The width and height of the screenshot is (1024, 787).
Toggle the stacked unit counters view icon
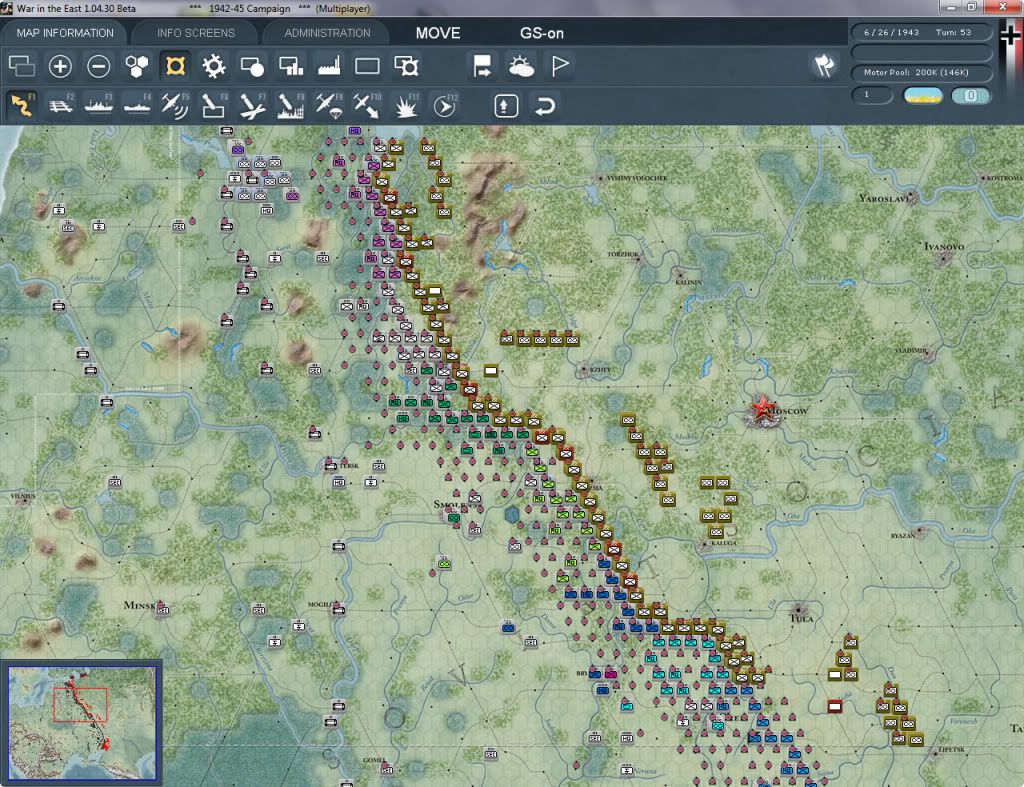pos(22,66)
